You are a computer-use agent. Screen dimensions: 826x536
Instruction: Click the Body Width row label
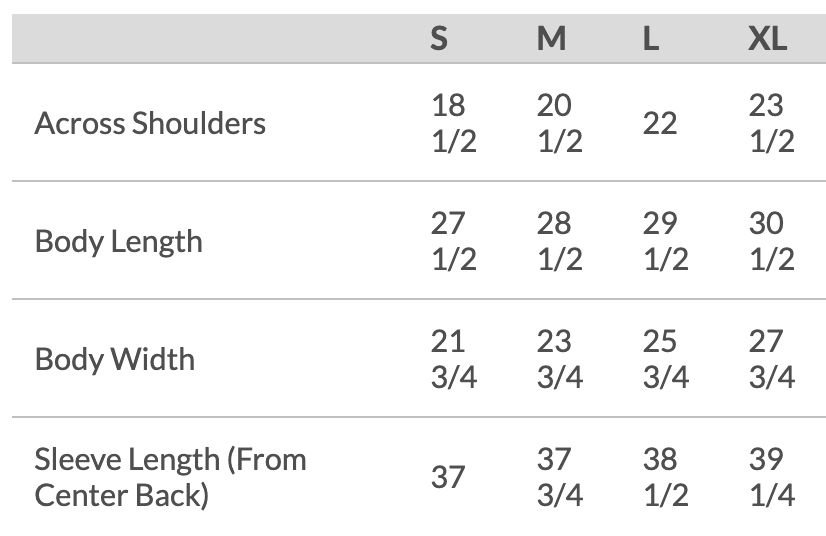coord(115,359)
